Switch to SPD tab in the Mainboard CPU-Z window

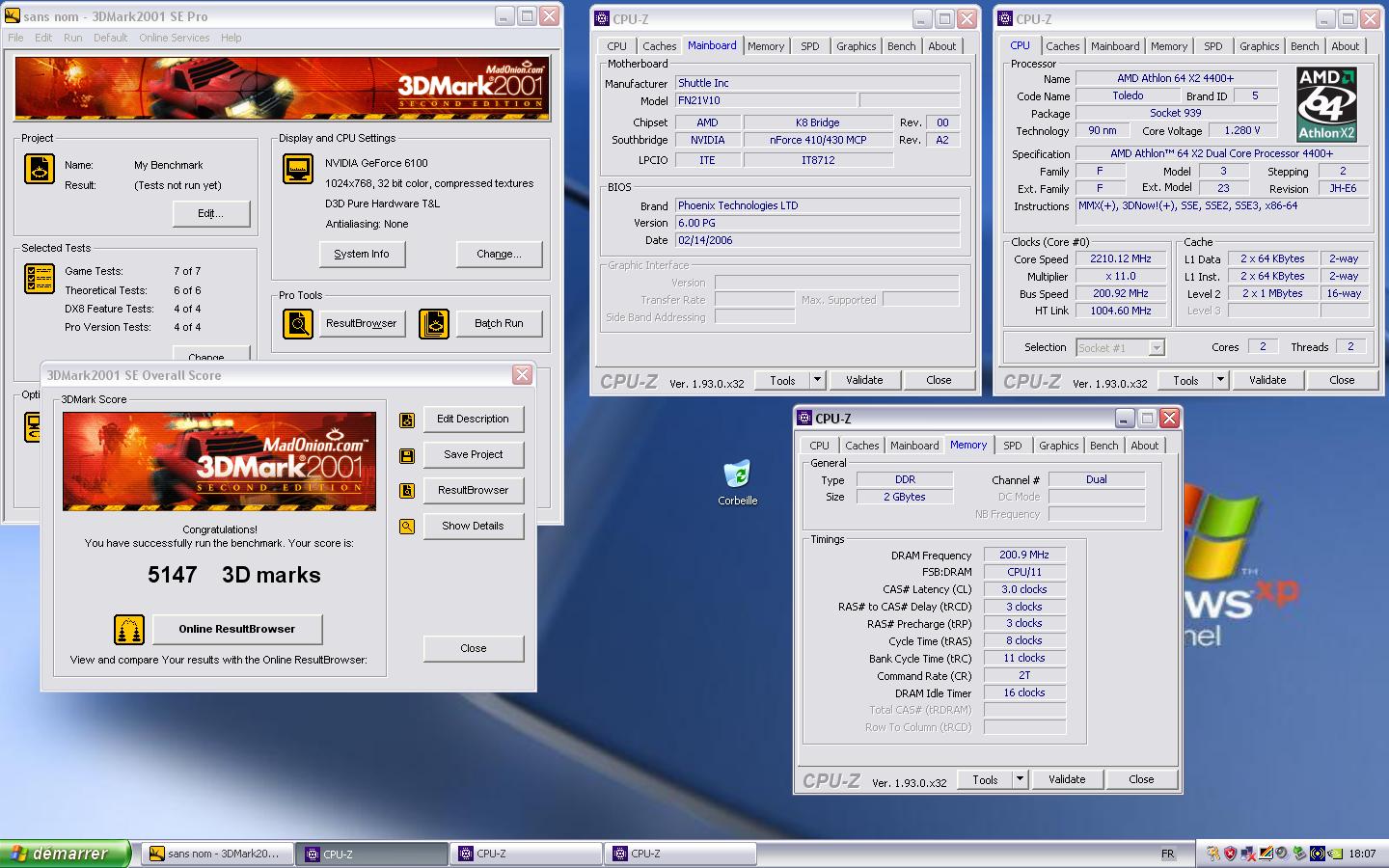810,46
